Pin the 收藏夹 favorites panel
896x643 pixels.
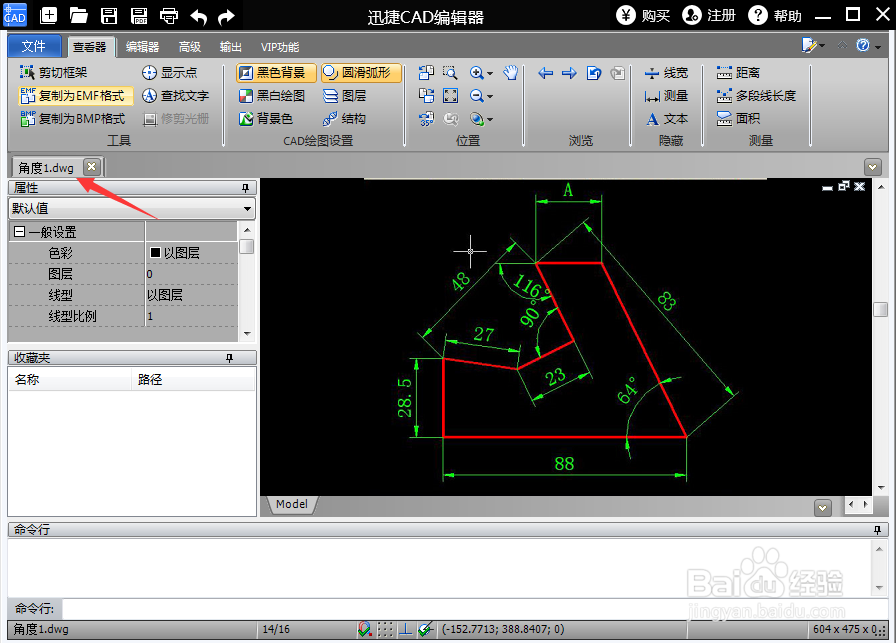click(229, 358)
